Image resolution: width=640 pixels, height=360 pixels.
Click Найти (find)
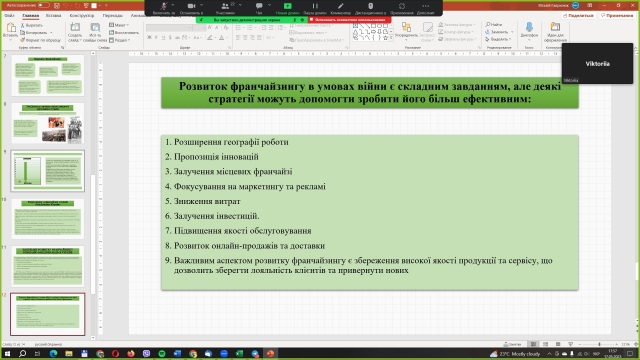pos(494,24)
